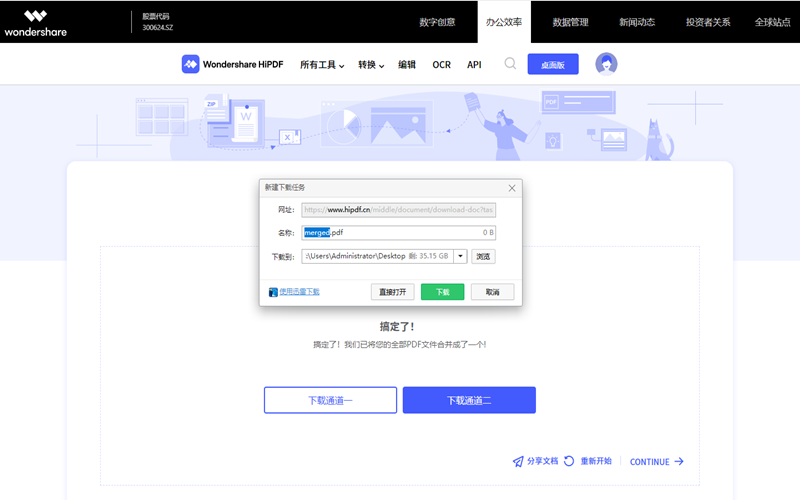This screenshot has width=800, height=500.
Task: Close the 新建下载任务 dialog
Action: tap(512, 188)
